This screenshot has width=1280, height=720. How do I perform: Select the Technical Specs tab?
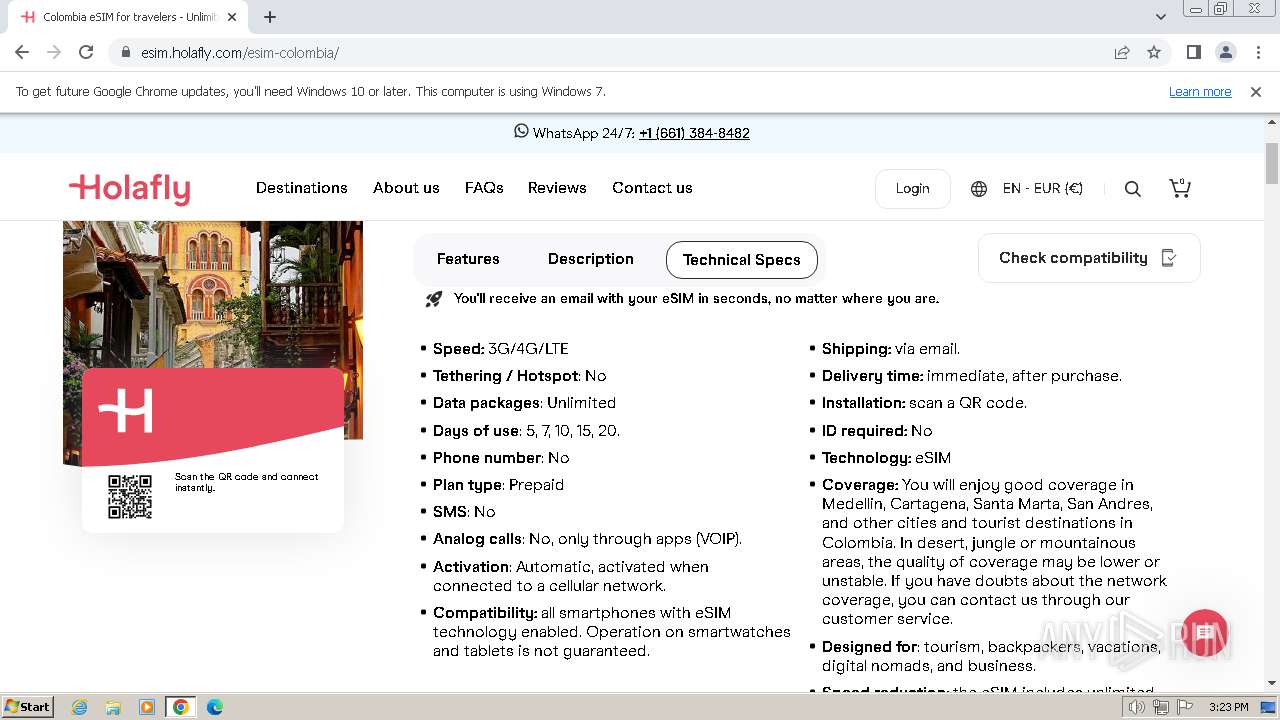(x=741, y=260)
